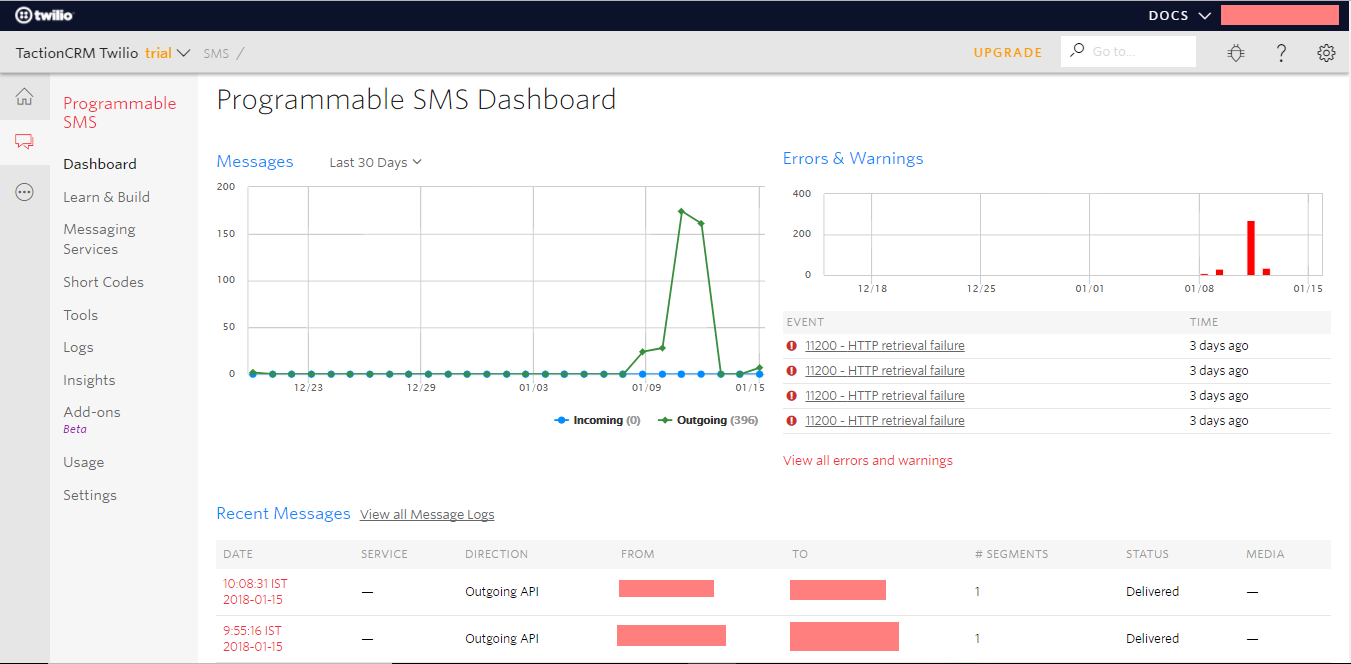Open the settings gear icon
Image resolution: width=1351 pixels, height=664 pixels.
coord(1326,53)
